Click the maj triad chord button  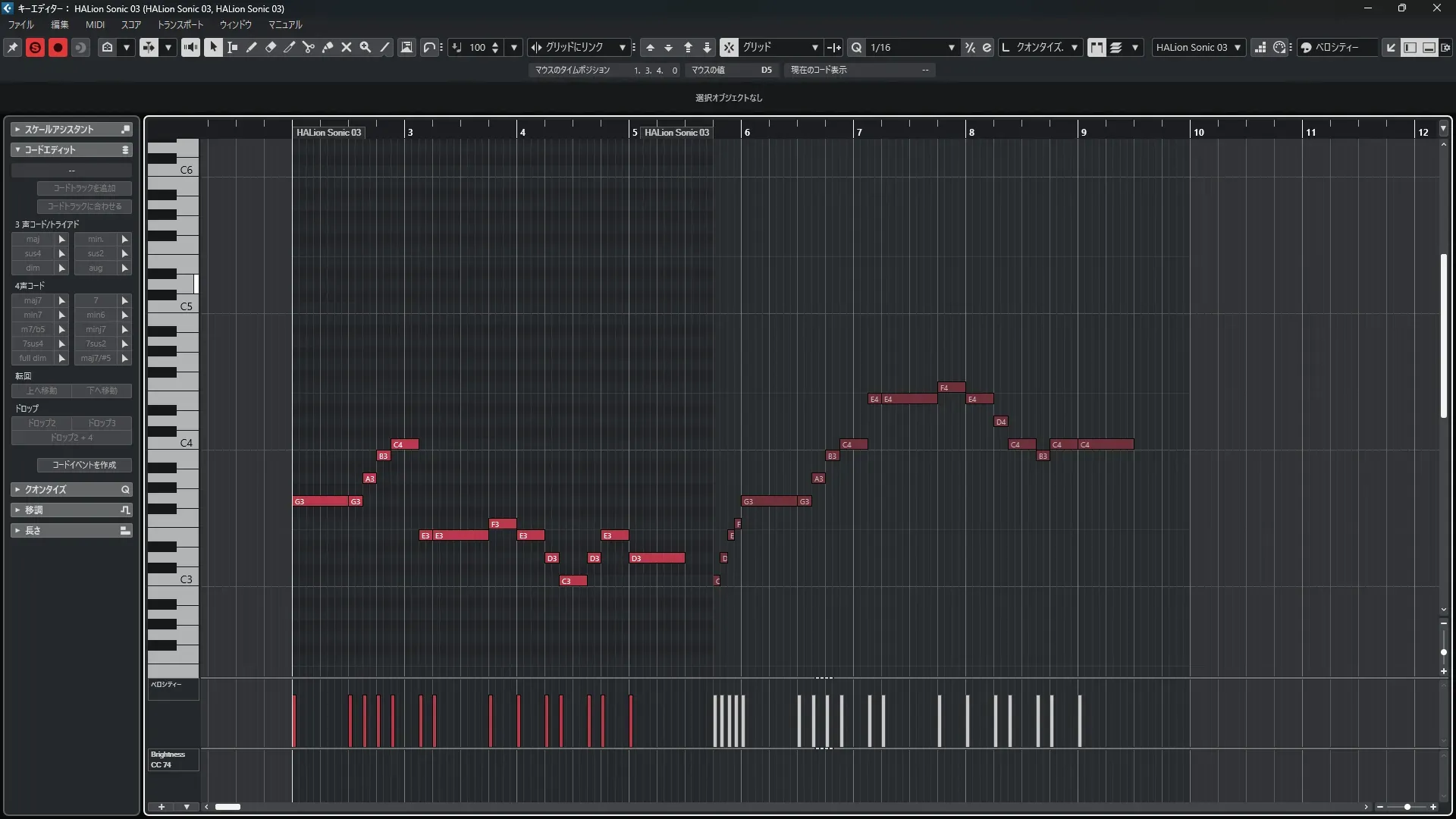tap(33, 239)
